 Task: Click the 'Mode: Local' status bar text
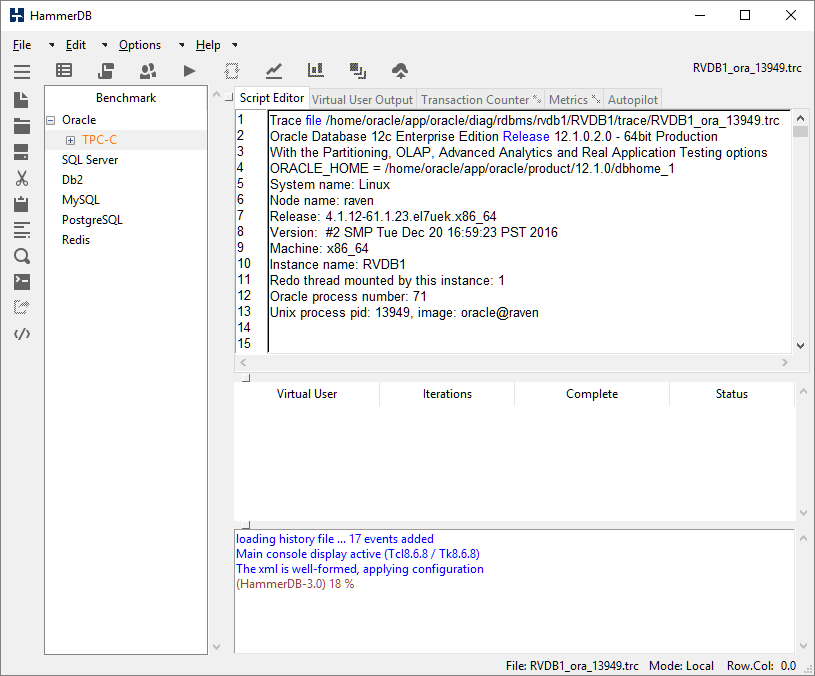pyautogui.click(x=681, y=666)
